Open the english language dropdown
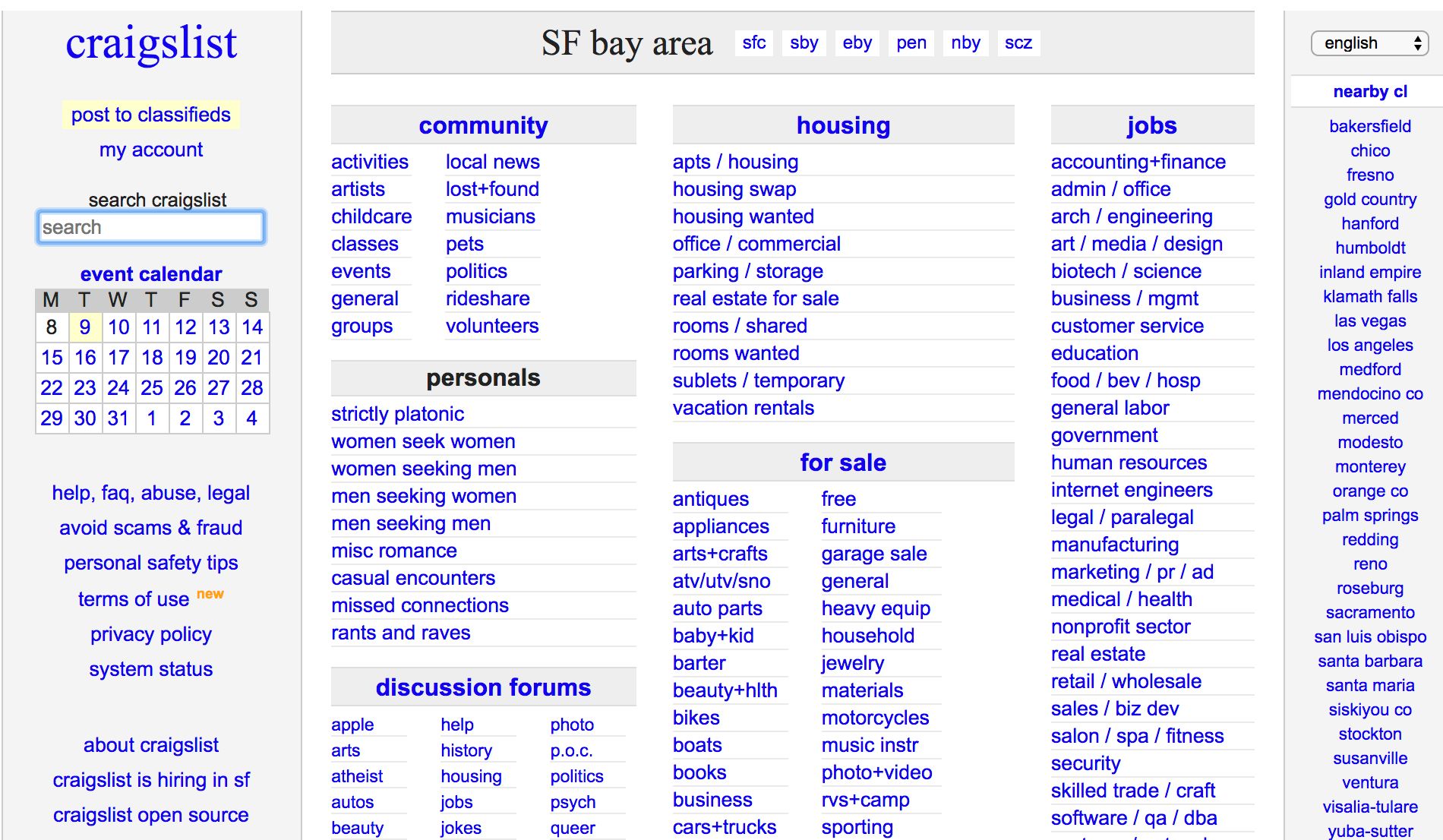This screenshot has width=1443, height=840. pos(1369,43)
